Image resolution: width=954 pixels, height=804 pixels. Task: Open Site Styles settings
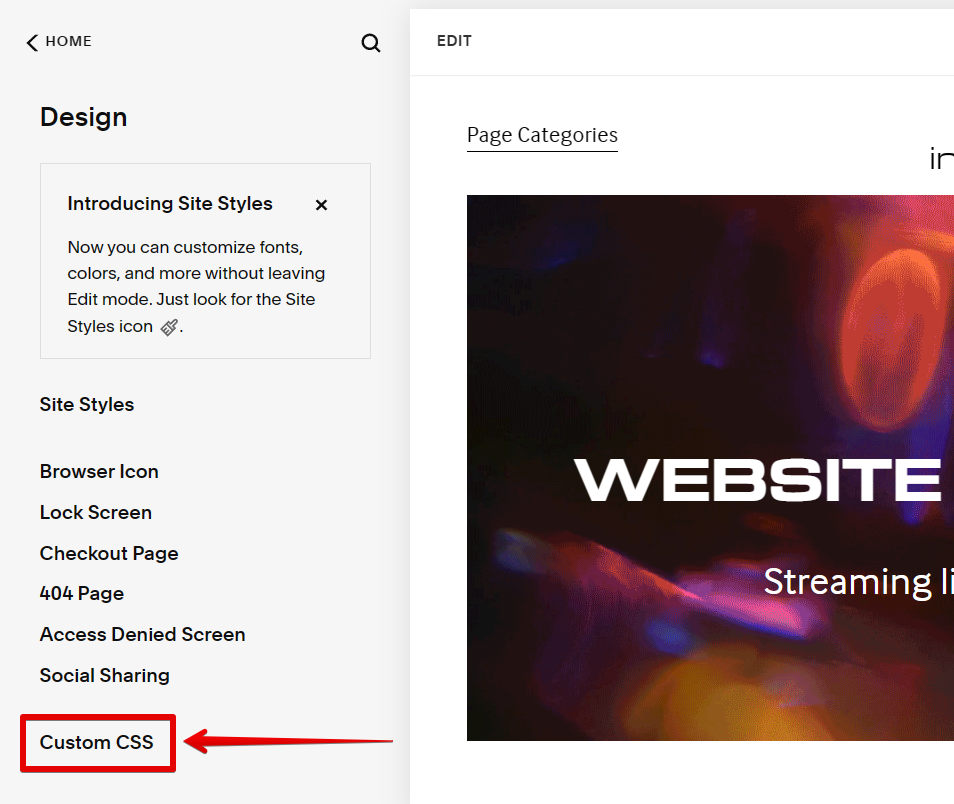[x=86, y=404]
